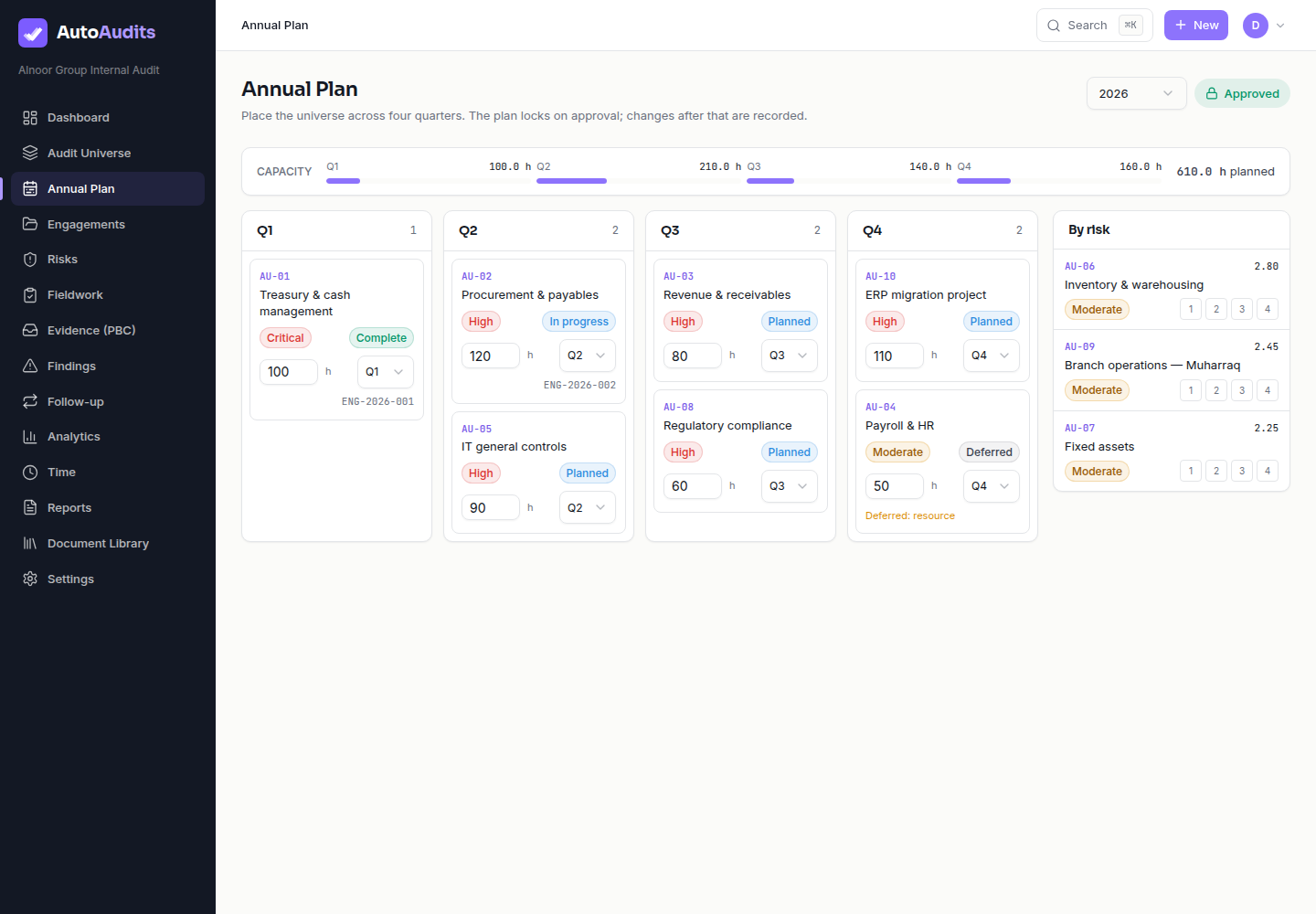Assign AU-06 Inventory to quarter 1
Image resolution: width=1316 pixels, height=914 pixels.
(1191, 309)
